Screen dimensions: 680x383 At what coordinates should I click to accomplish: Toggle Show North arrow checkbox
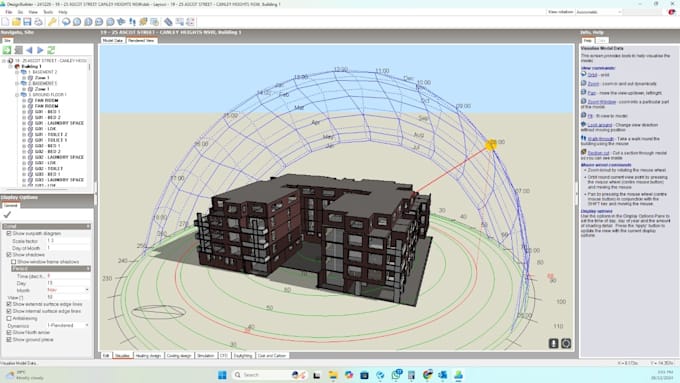(x=9, y=332)
